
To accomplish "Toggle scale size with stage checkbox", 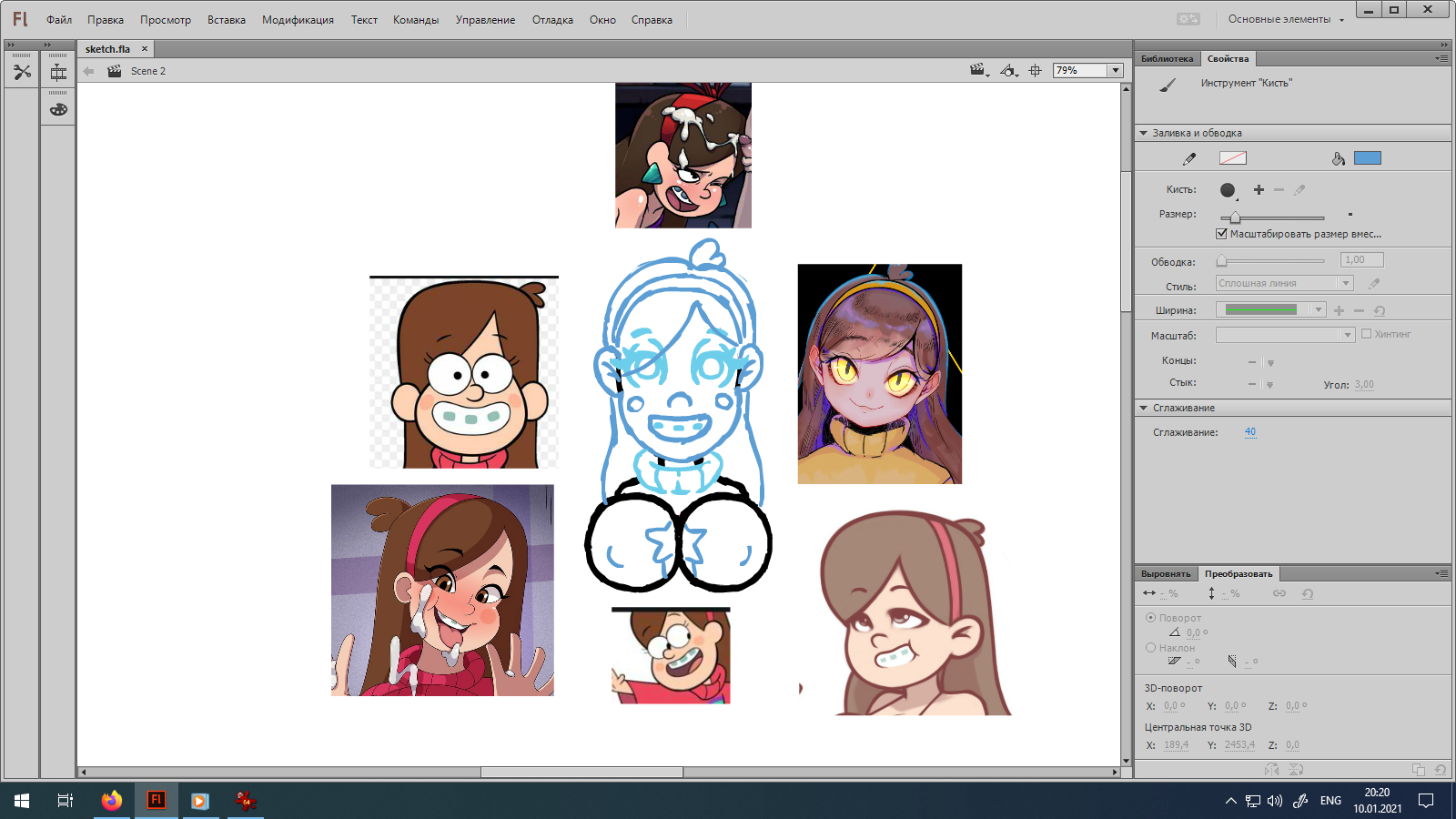I will (1221, 234).
